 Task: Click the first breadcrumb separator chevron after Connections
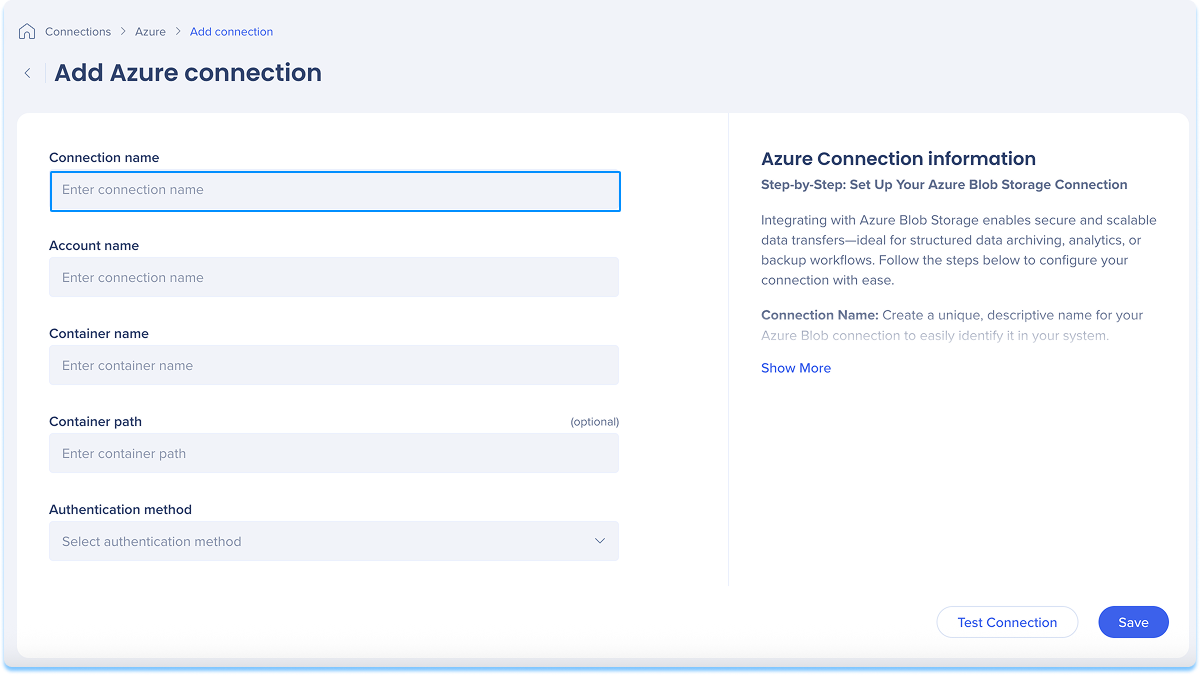(x=123, y=32)
